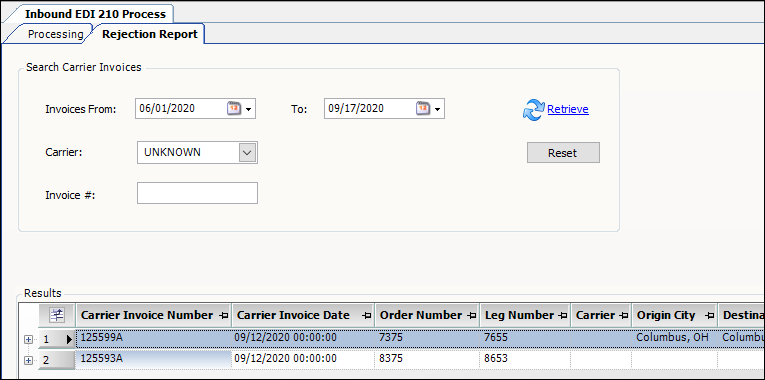Click the Retrieve refresh arrows icon
The width and height of the screenshot is (765, 380).
coord(533,110)
